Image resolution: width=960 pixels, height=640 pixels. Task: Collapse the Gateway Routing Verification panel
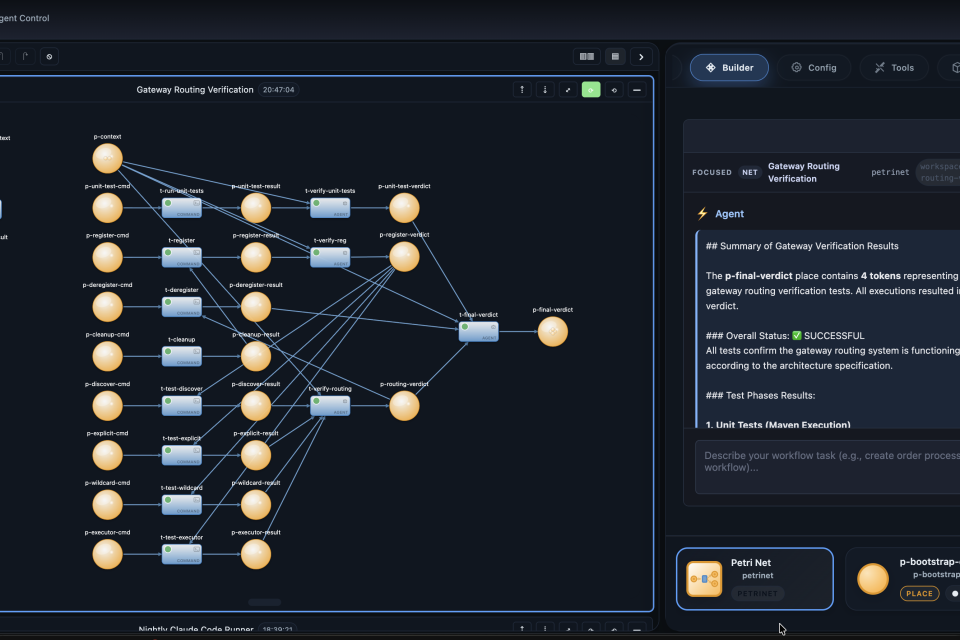click(x=637, y=90)
